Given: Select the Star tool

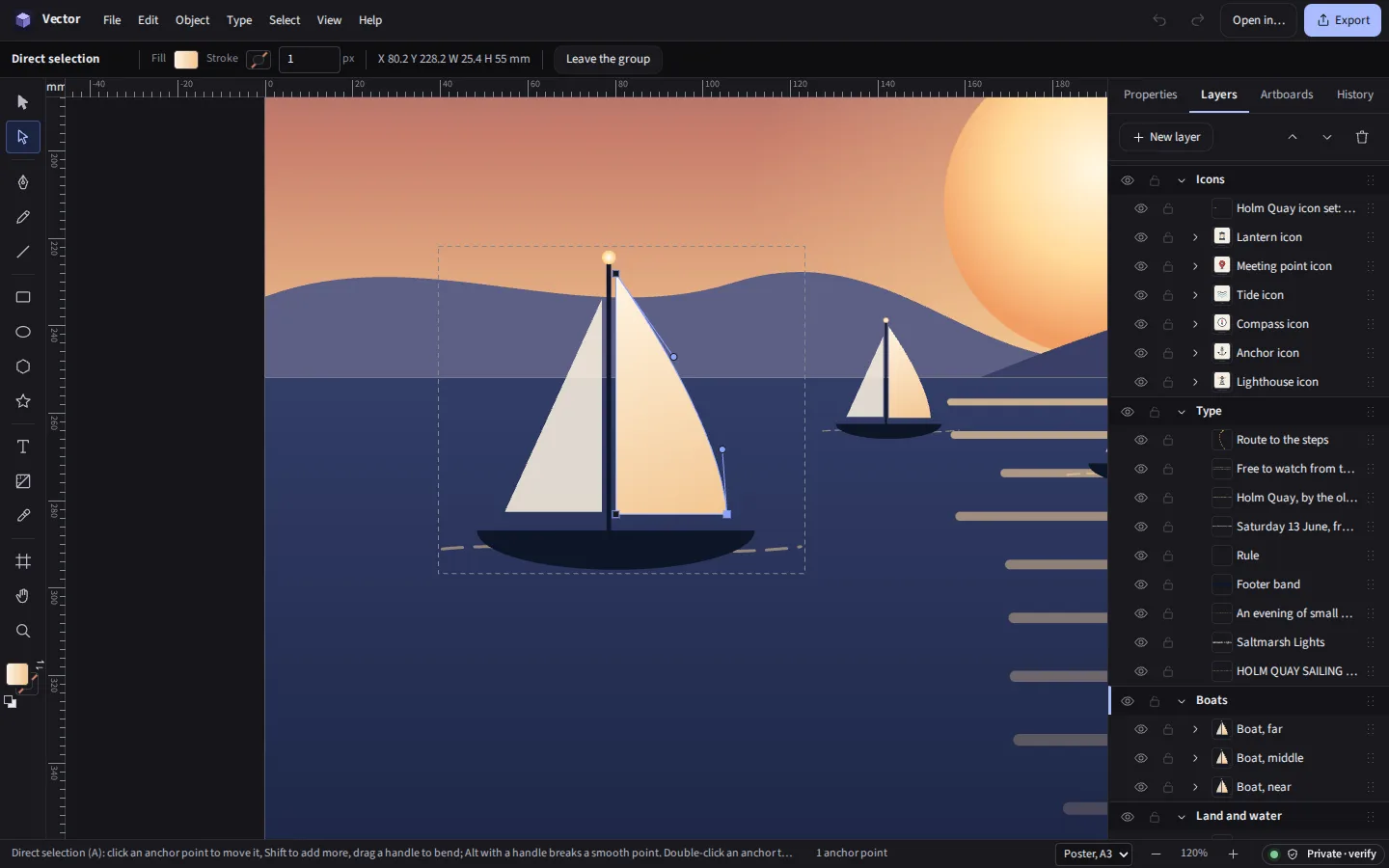Looking at the screenshot, I should click(x=23, y=401).
